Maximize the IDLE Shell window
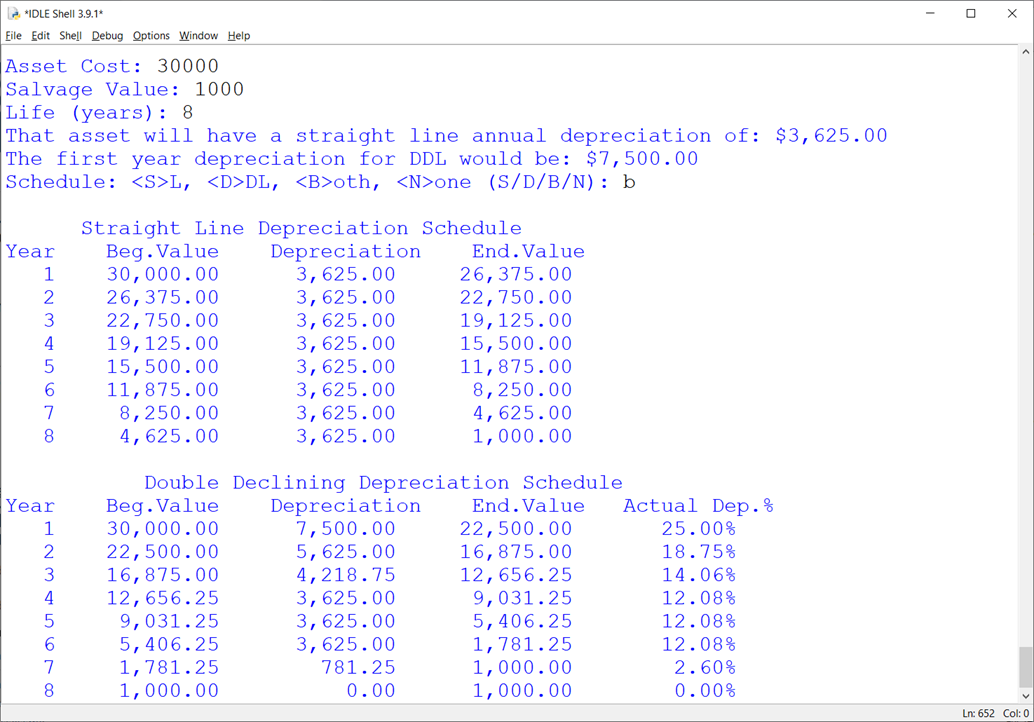Image resolution: width=1034 pixels, height=722 pixels. click(971, 13)
